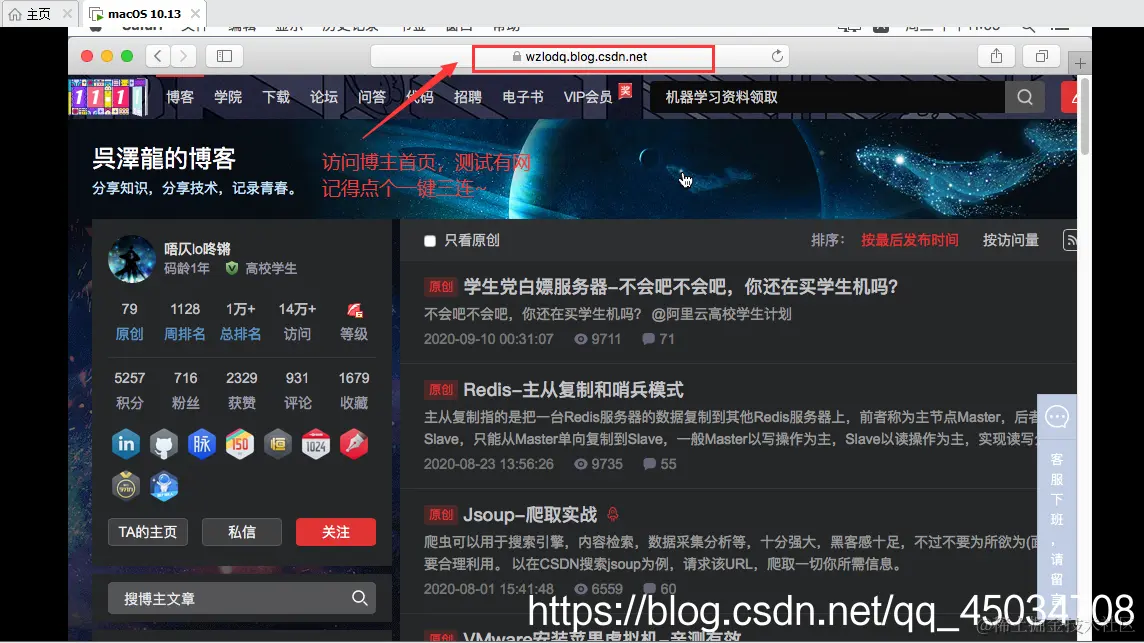Sort articles by 按最后发布时间

point(909,240)
